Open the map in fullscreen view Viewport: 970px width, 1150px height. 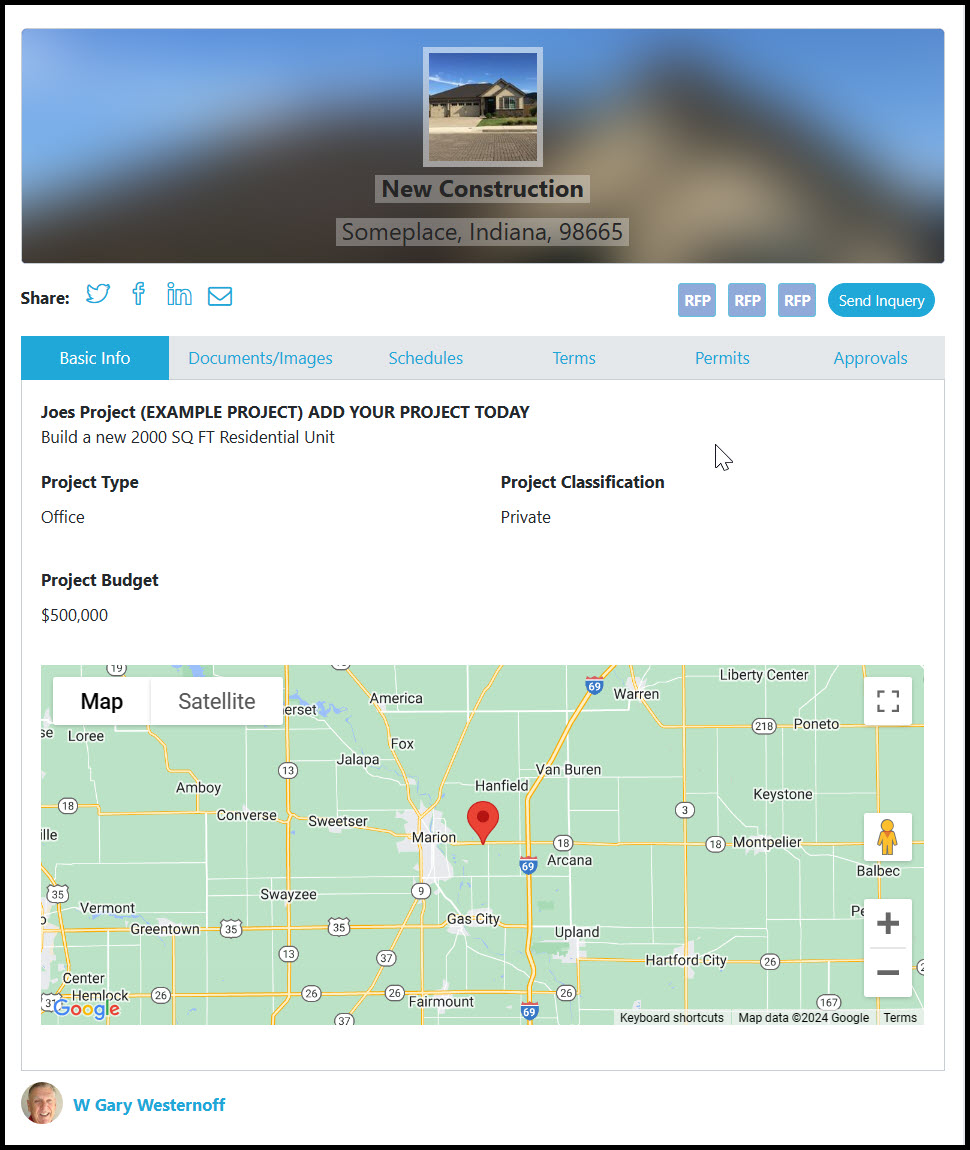(x=887, y=701)
